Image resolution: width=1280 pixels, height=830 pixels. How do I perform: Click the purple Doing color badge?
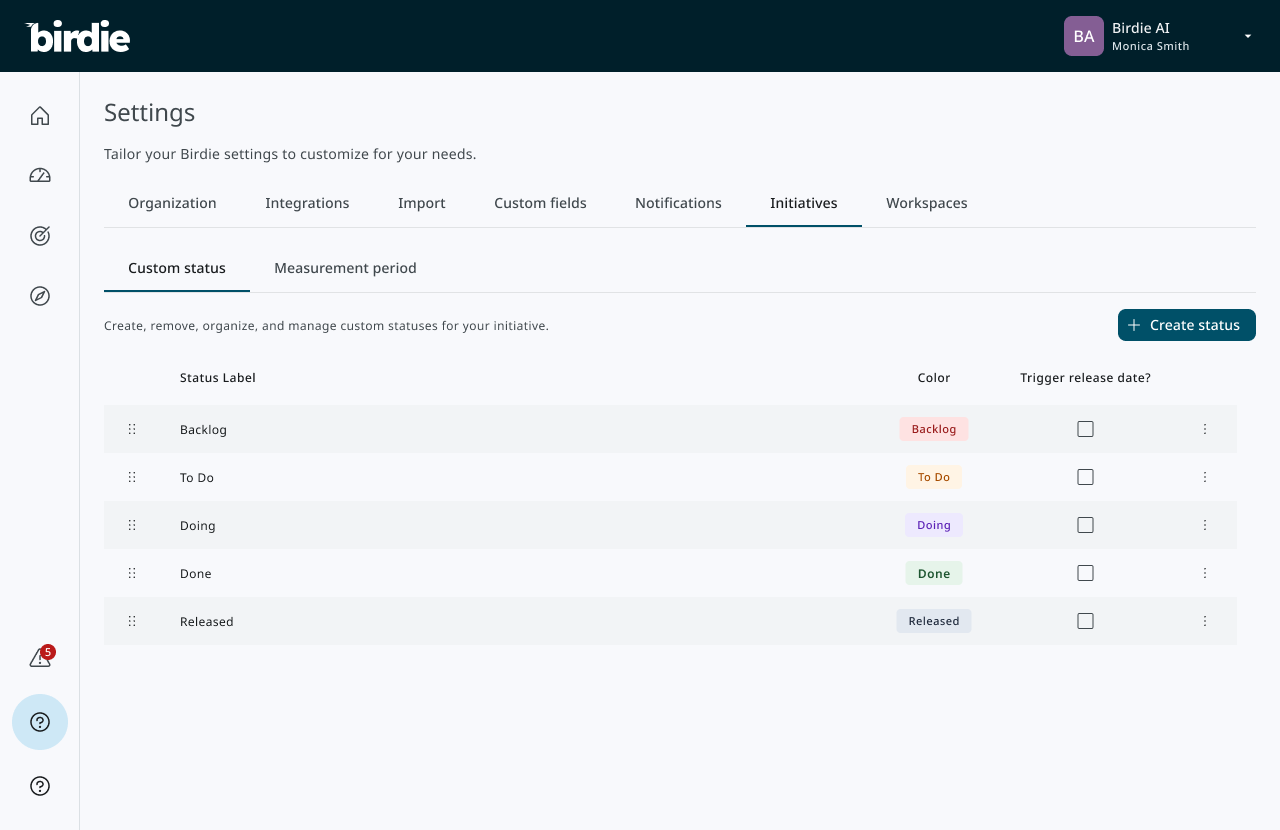933,525
